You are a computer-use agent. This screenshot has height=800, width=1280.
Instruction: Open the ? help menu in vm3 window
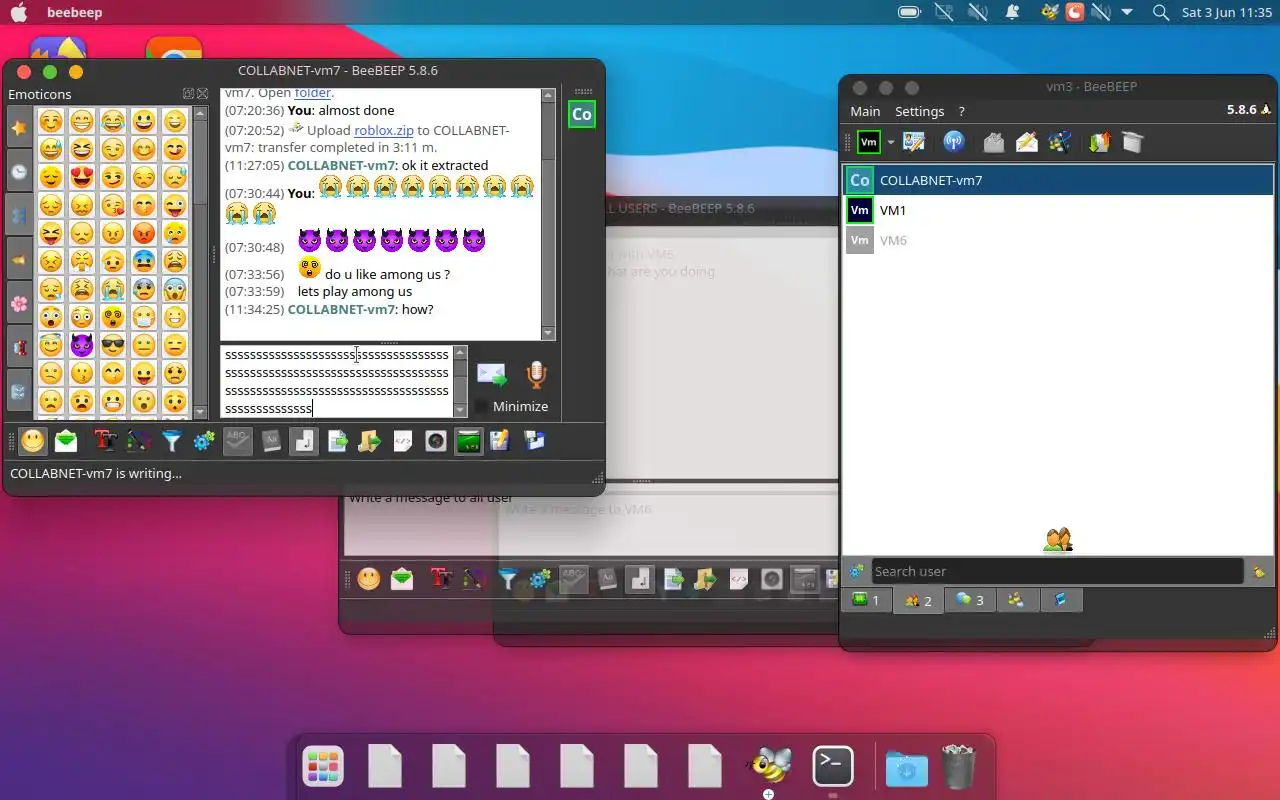pyautogui.click(x=961, y=111)
